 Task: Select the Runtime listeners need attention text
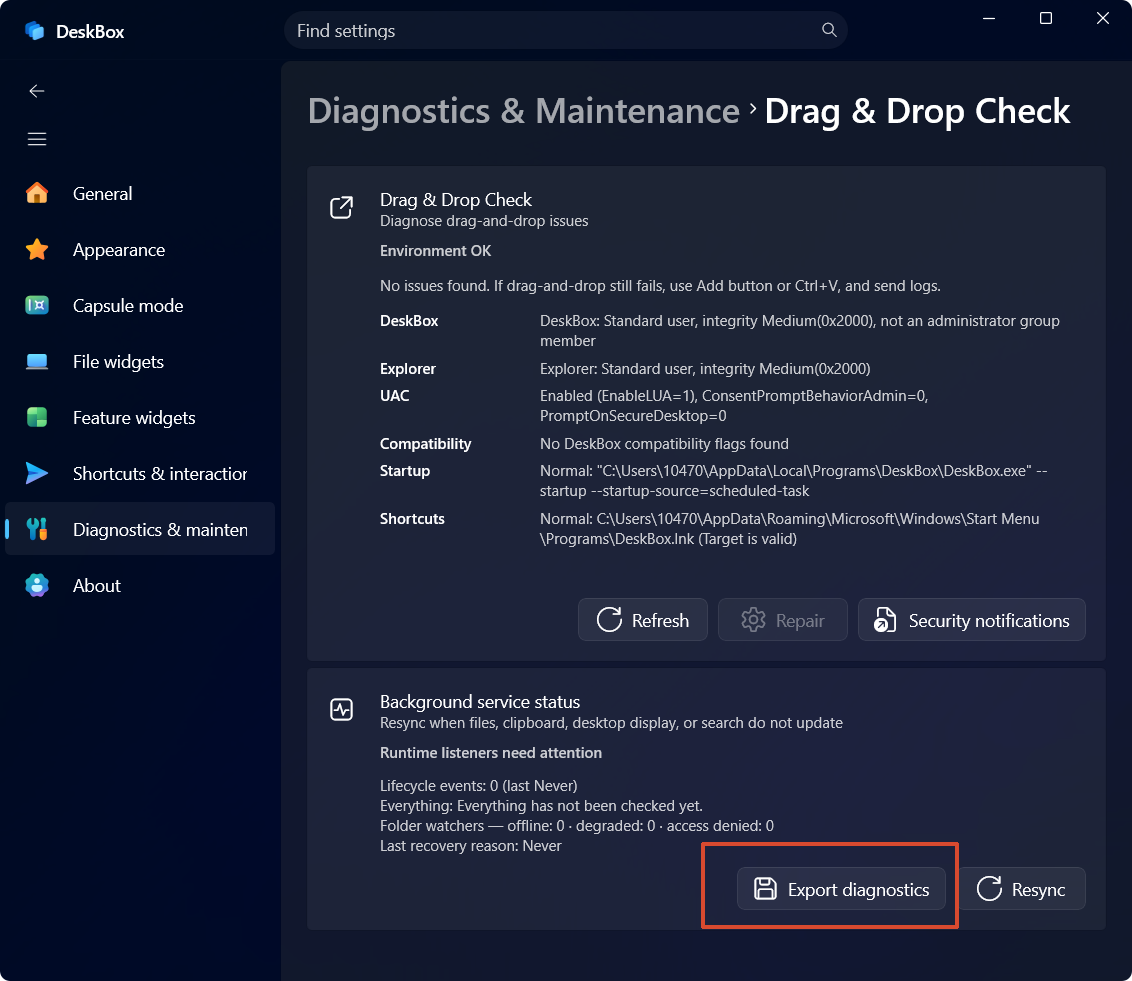tap(491, 752)
